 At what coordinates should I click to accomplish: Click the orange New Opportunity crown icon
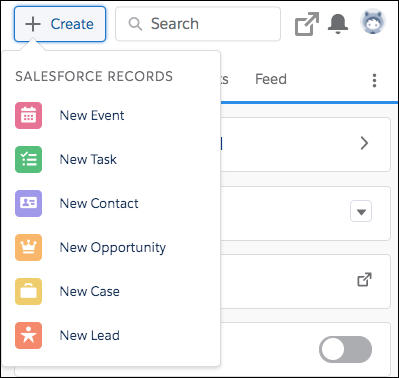tap(28, 247)
